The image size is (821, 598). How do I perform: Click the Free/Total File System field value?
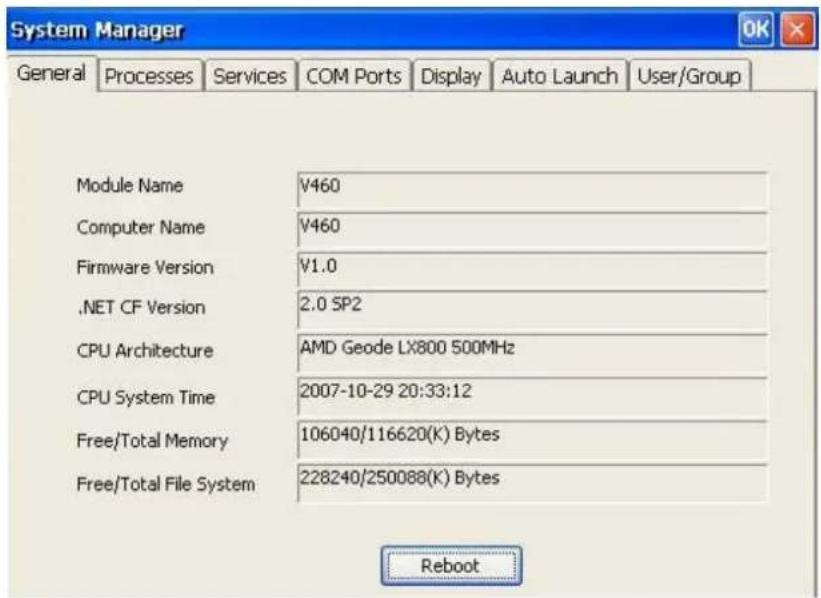tap(532, 483)
